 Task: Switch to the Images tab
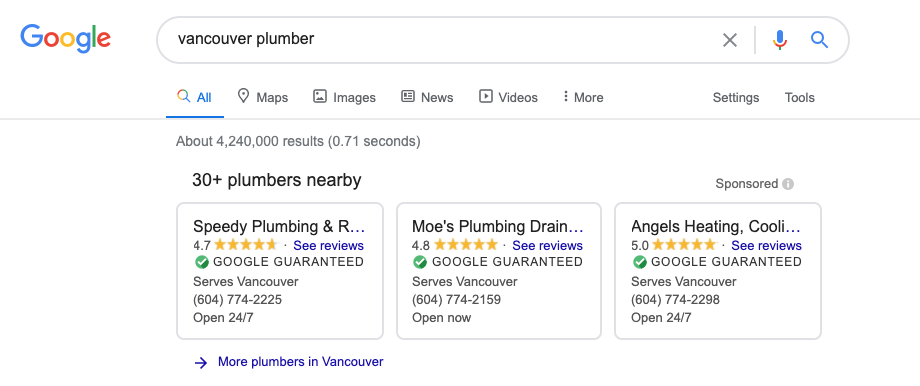point(344,97)
